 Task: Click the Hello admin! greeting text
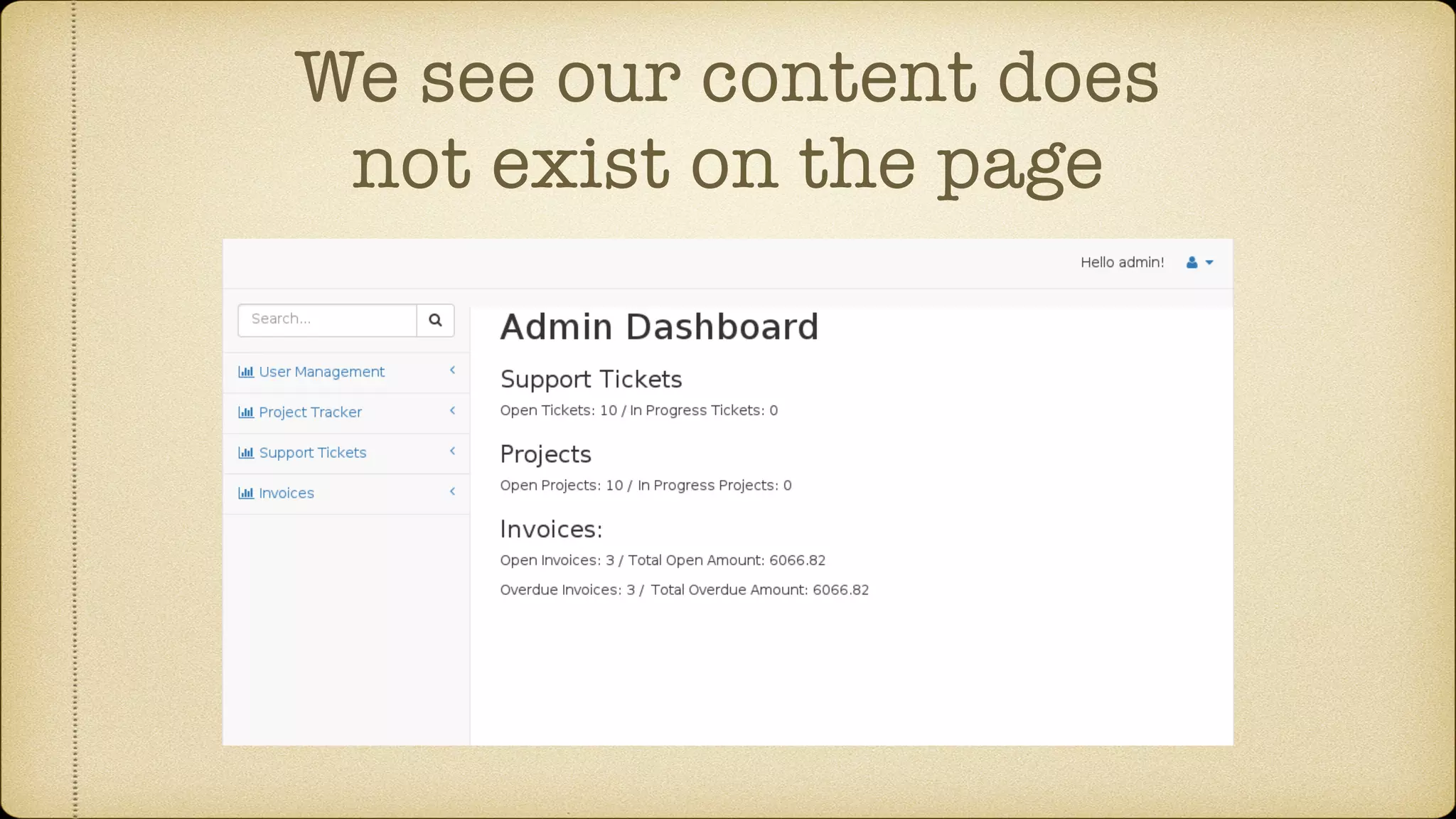tap(1122, 262)
